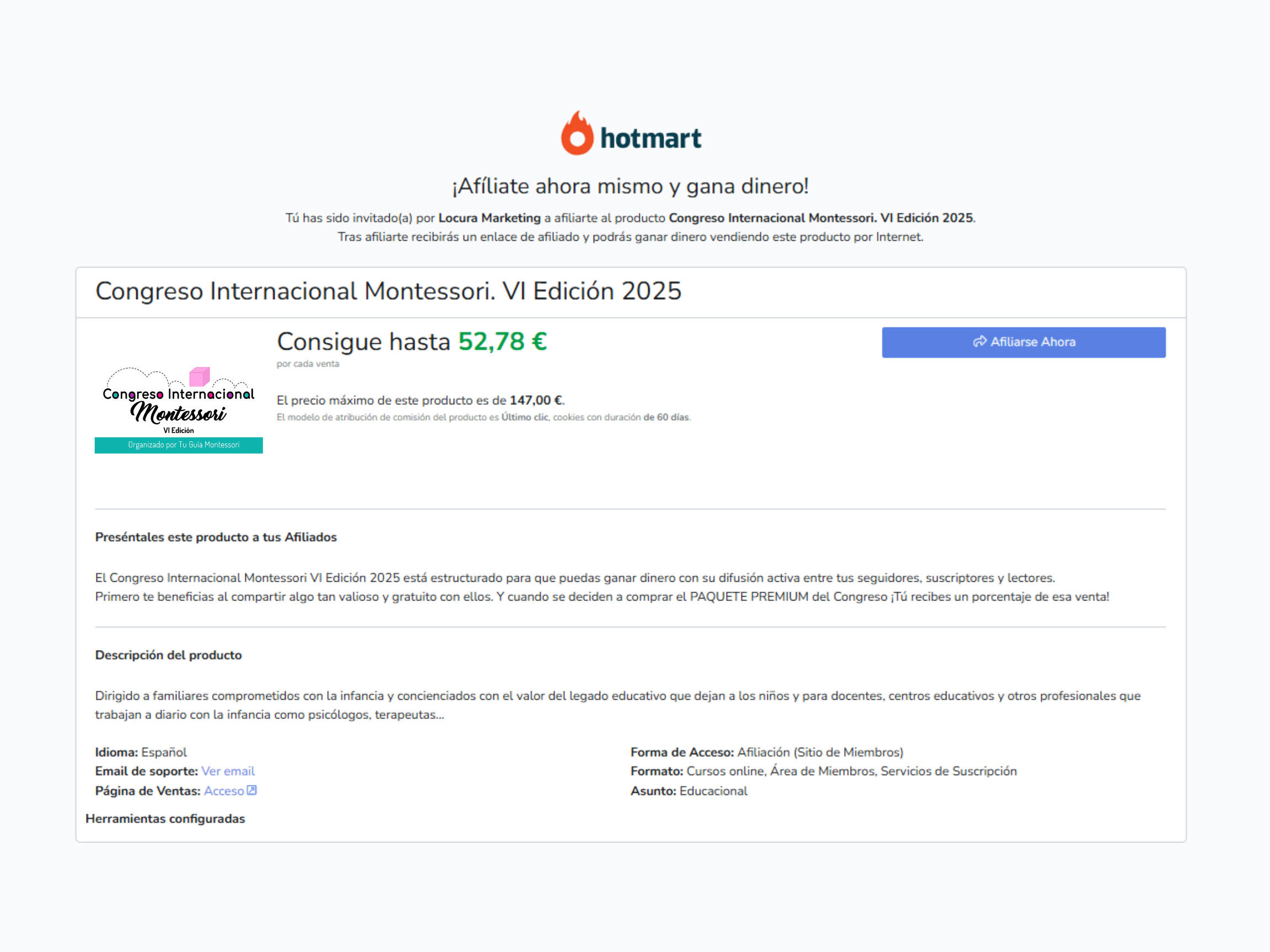1270x952 pixels.
Task: Click the Congreso Internacional Montessori product thumbnail
Action: pos(179,410)
